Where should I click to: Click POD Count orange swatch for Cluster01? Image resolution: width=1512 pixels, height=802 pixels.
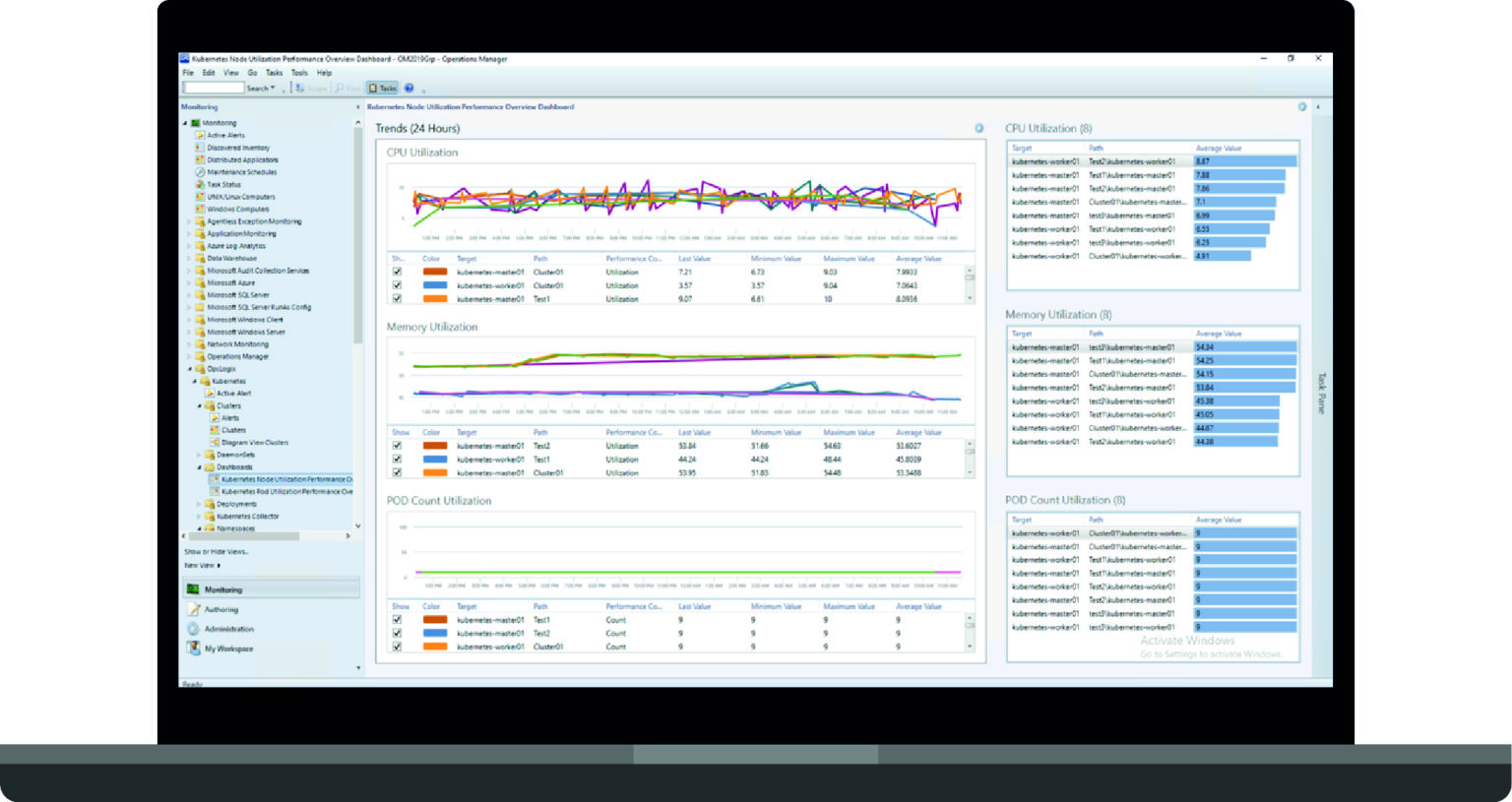[434, 647]
